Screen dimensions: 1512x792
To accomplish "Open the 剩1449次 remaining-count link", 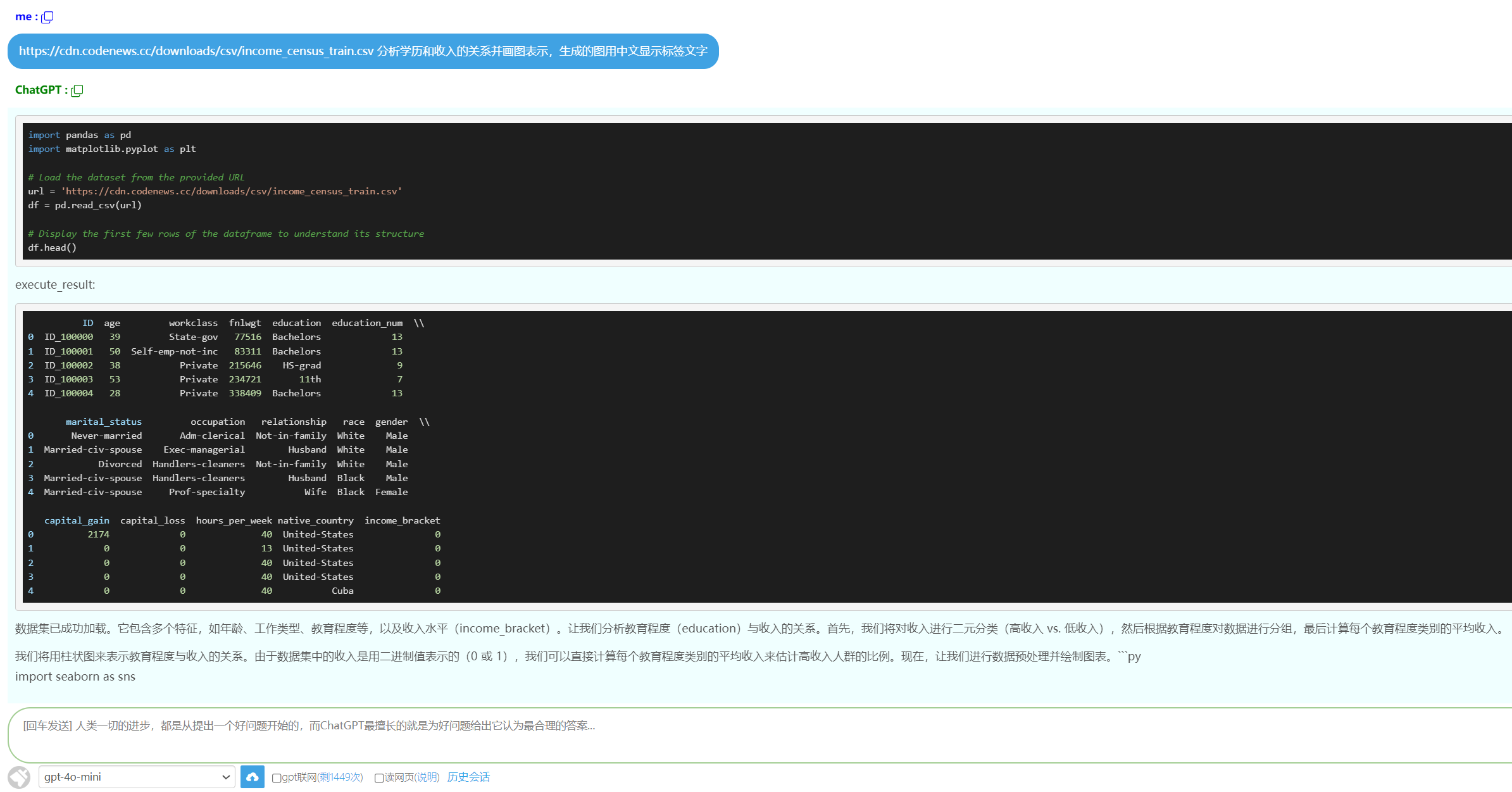I will point(340,777).
